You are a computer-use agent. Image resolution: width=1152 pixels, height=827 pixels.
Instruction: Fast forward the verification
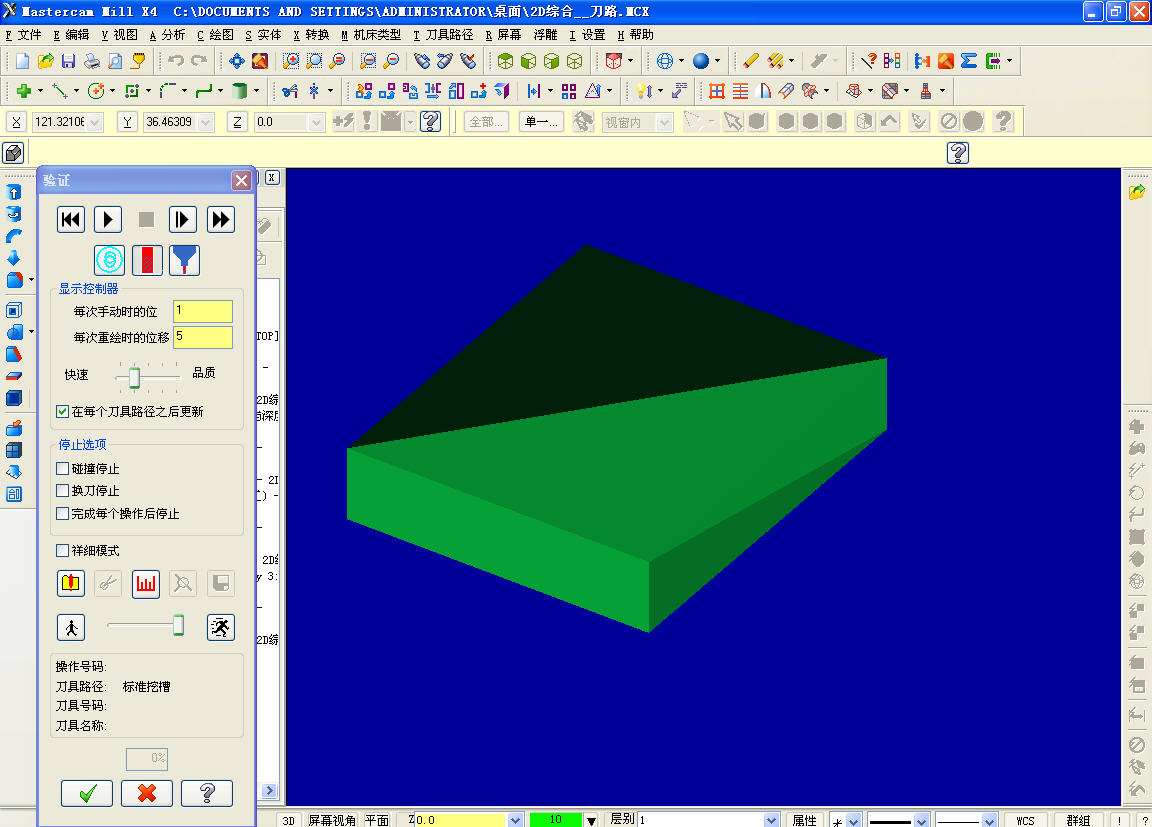pyautogui.click(x=220, y=220)
